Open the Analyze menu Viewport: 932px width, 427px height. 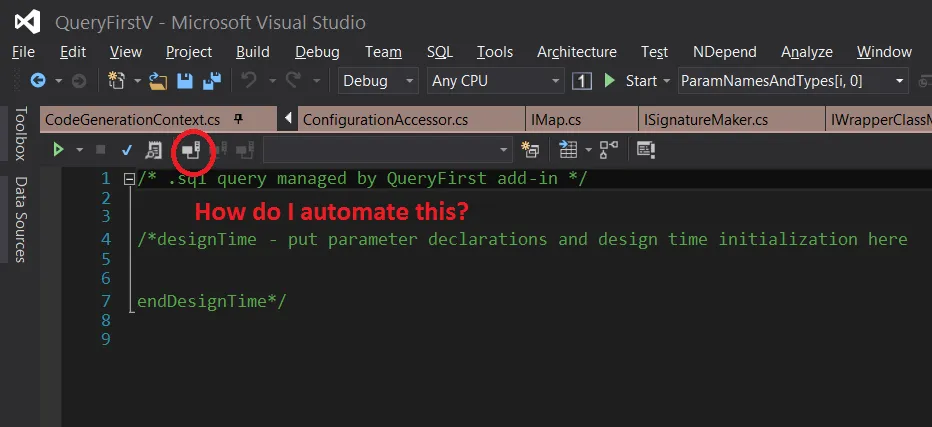pos(807,52)
